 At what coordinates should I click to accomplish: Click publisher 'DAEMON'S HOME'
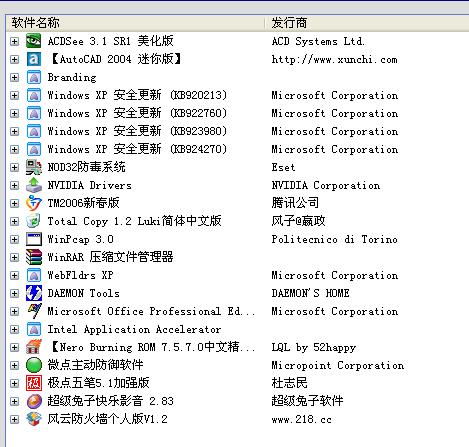310,293
